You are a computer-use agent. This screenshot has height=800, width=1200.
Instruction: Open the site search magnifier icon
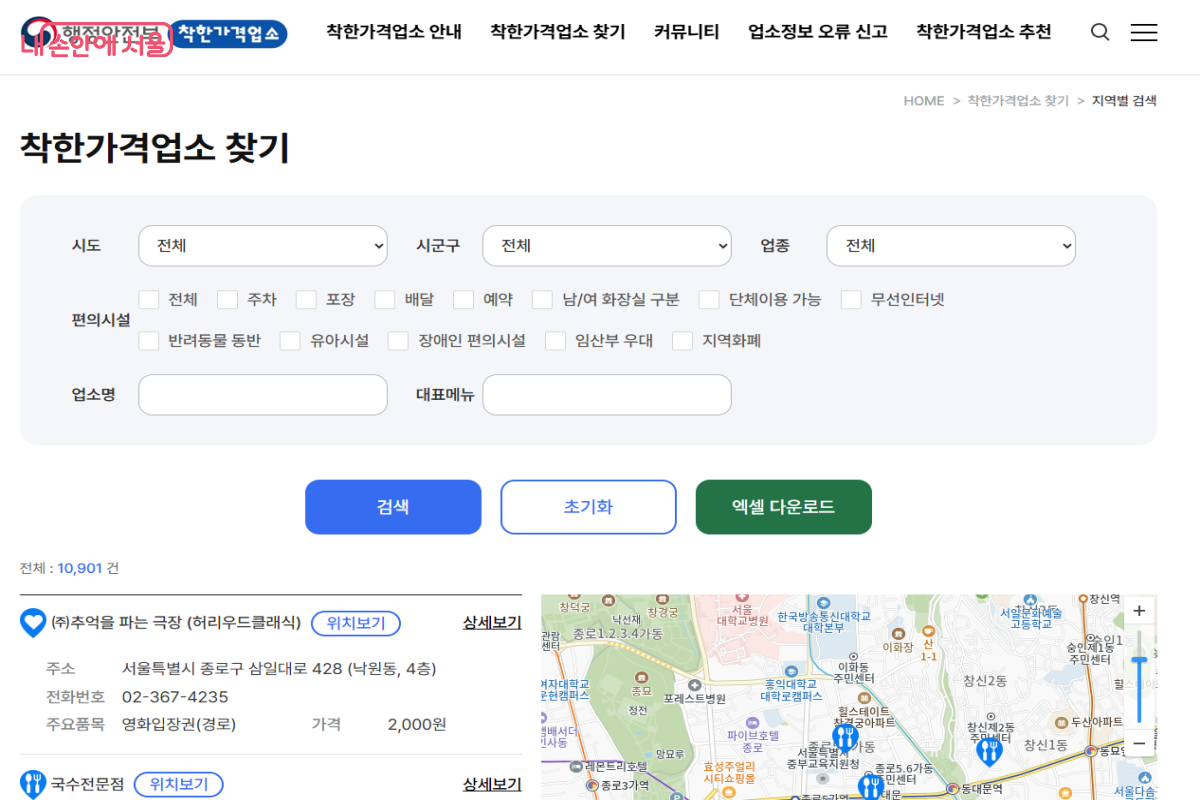(x=1100, y=32)
